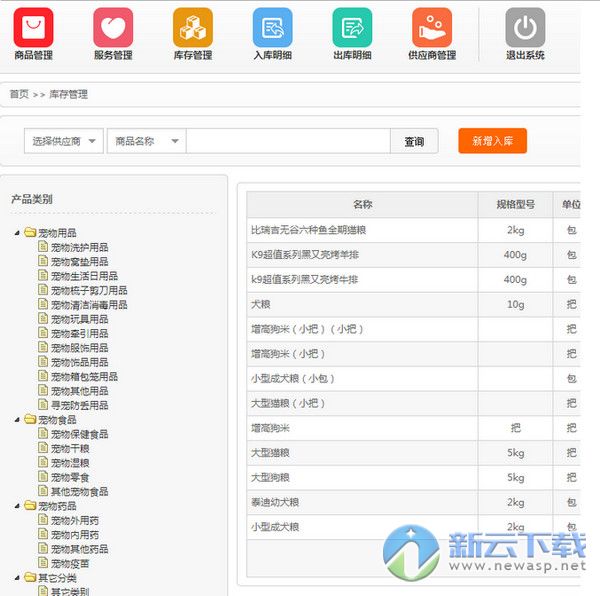Select the 宠物外用药 document icon
This screenshot has width=600, height=596.
(x=43, y=519)
